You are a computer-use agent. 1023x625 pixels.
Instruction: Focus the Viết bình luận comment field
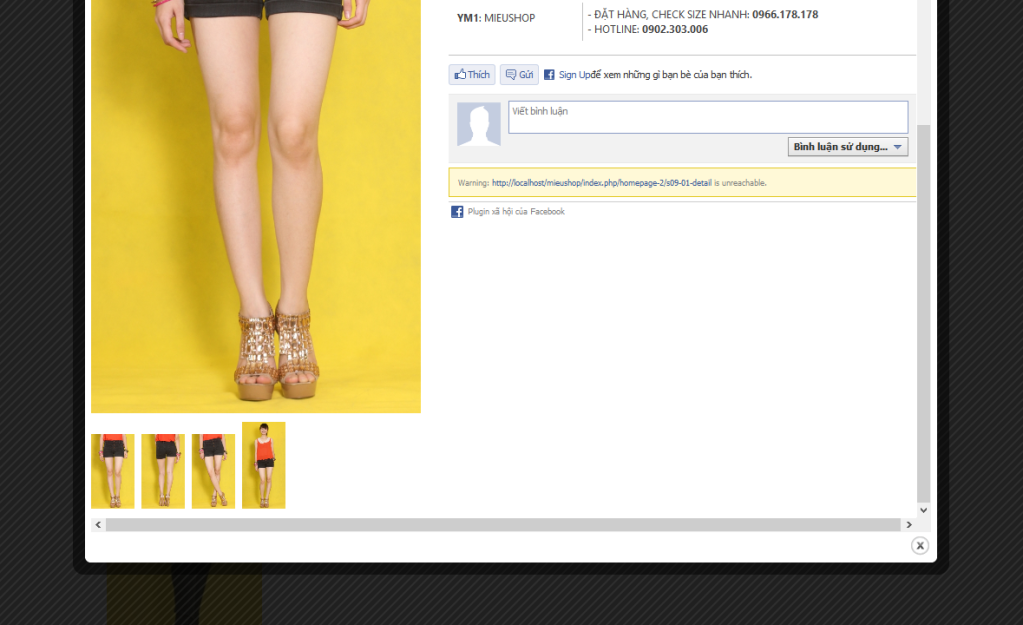tap(708, 117)
